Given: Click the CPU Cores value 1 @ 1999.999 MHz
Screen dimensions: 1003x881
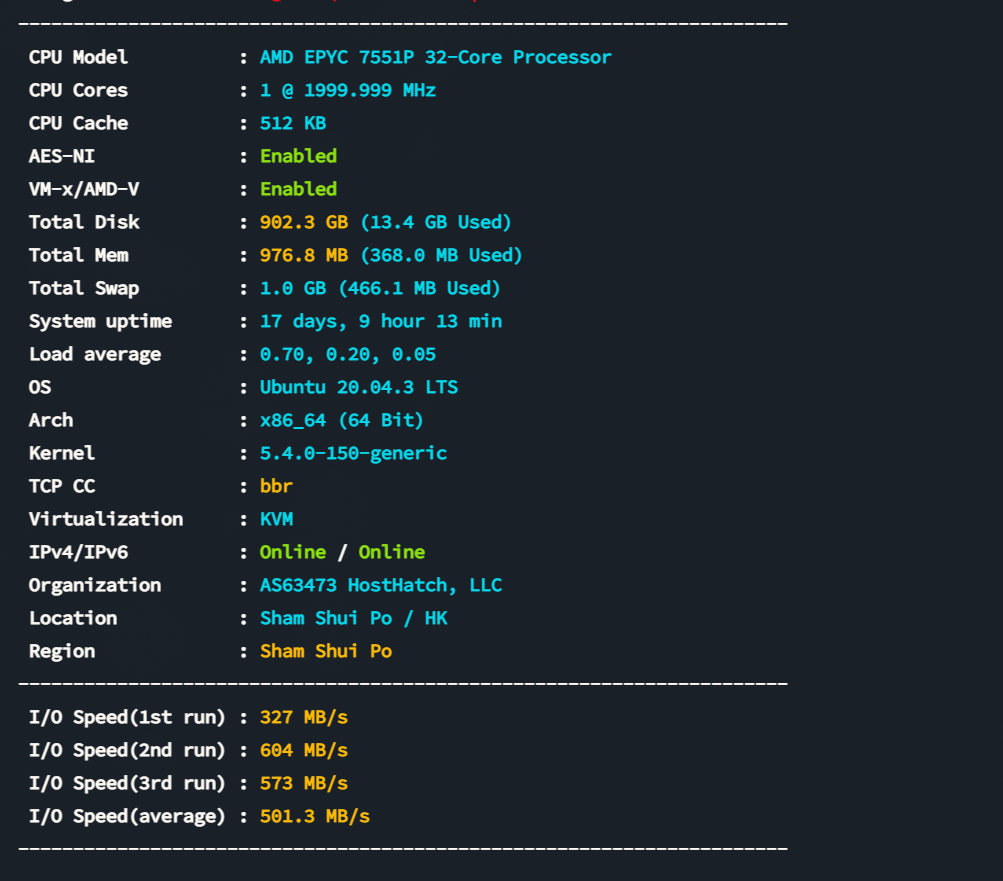Looking at the screenshot, I should pyautogui.click(x=347, y=90).
